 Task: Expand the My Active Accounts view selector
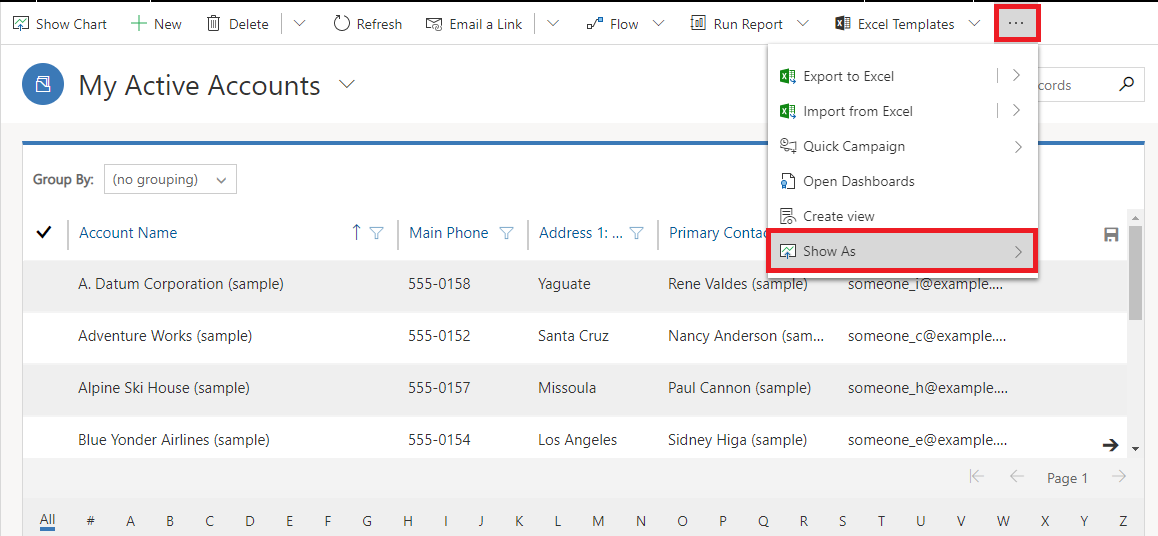click(x=346, y=85)
